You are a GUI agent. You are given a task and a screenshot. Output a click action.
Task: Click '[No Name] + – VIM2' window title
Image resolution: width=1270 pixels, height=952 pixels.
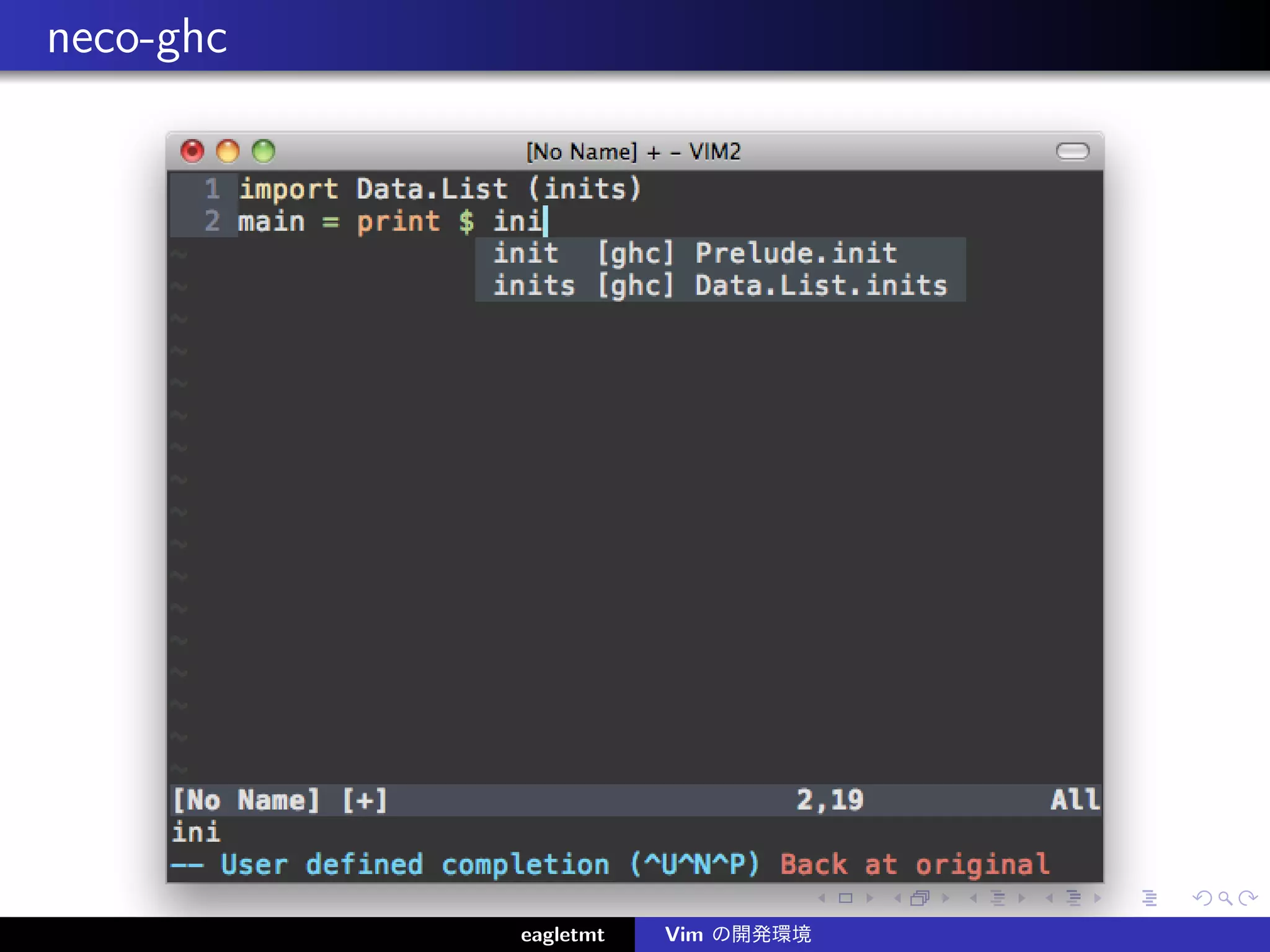click(633, 152)
